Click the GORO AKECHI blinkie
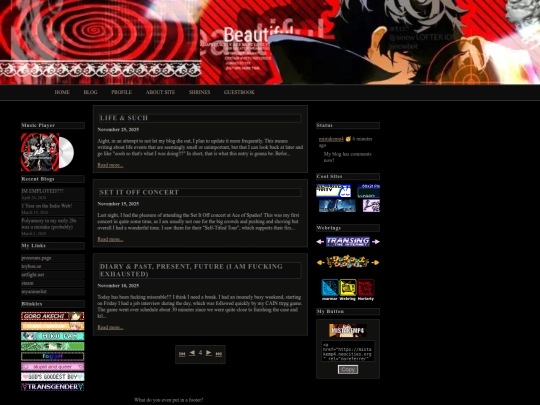540x405 pixels. [53, 316]
